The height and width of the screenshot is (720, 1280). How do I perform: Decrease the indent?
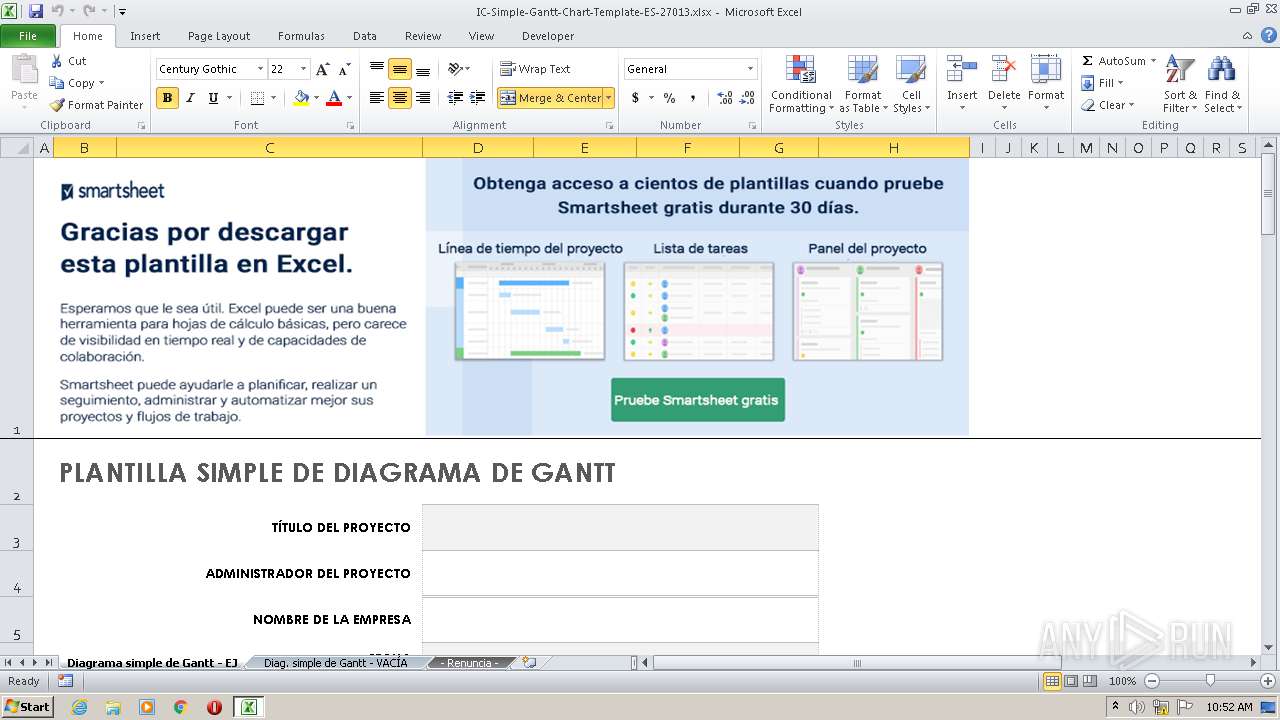tap(455, 98)
